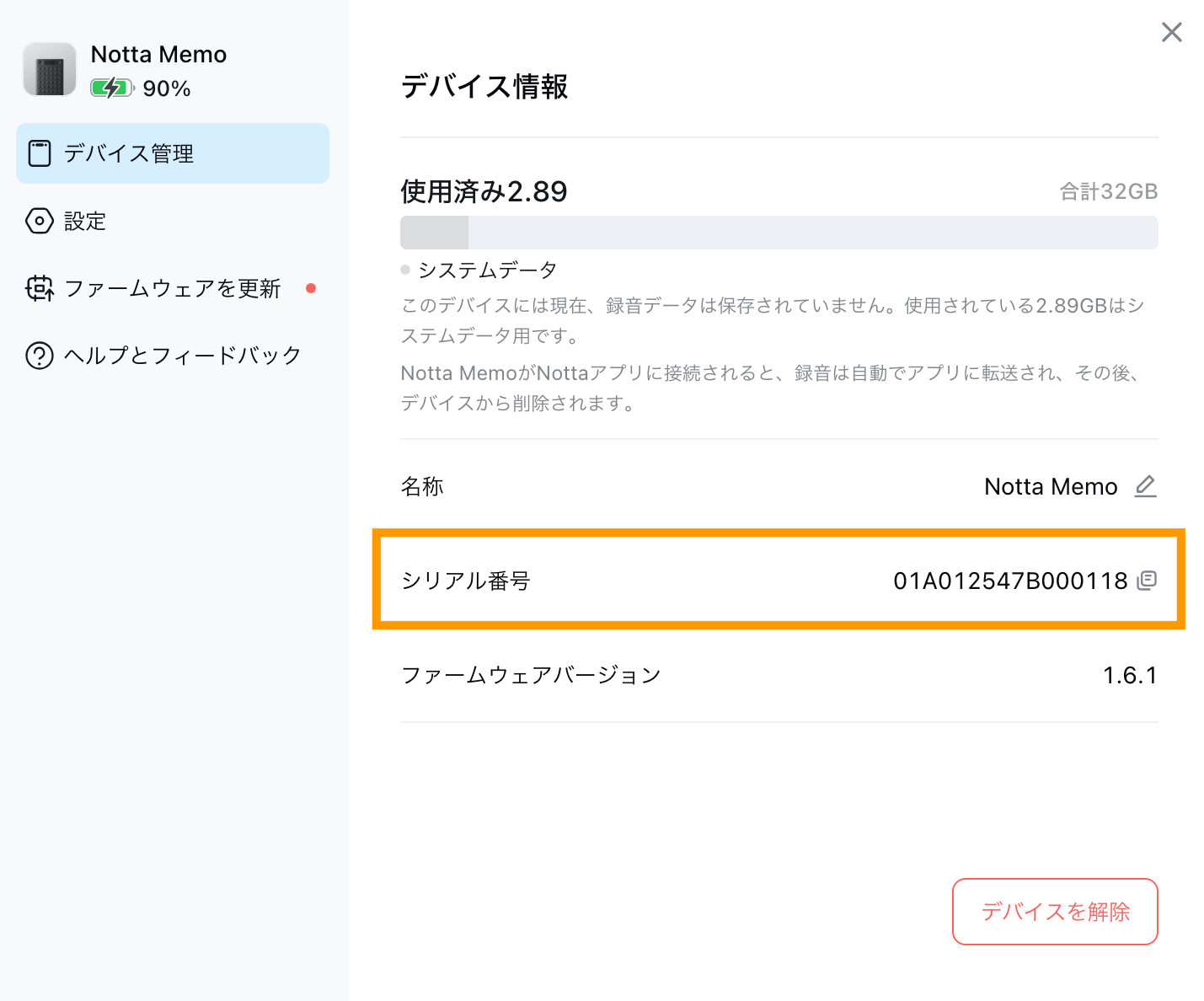Click the Notta Memo name value
1204x1001 pixels.
coord(1051,486)
